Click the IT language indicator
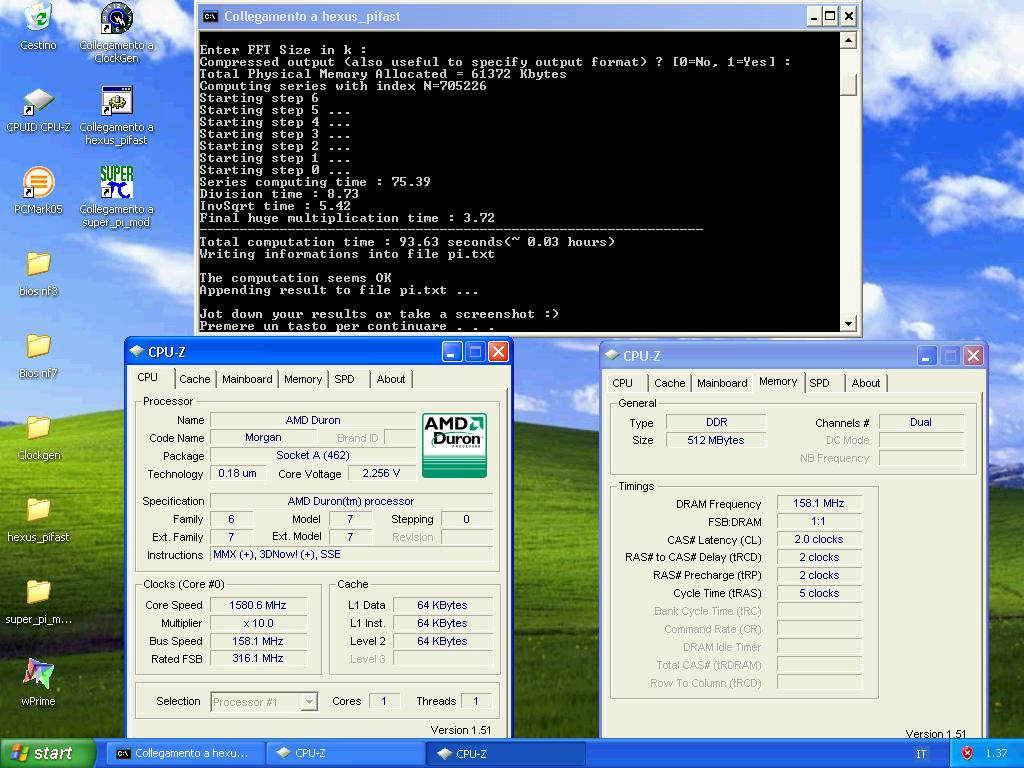This screenshot has width=1024, height=768. pyautogui.click(x=921, y=754)
